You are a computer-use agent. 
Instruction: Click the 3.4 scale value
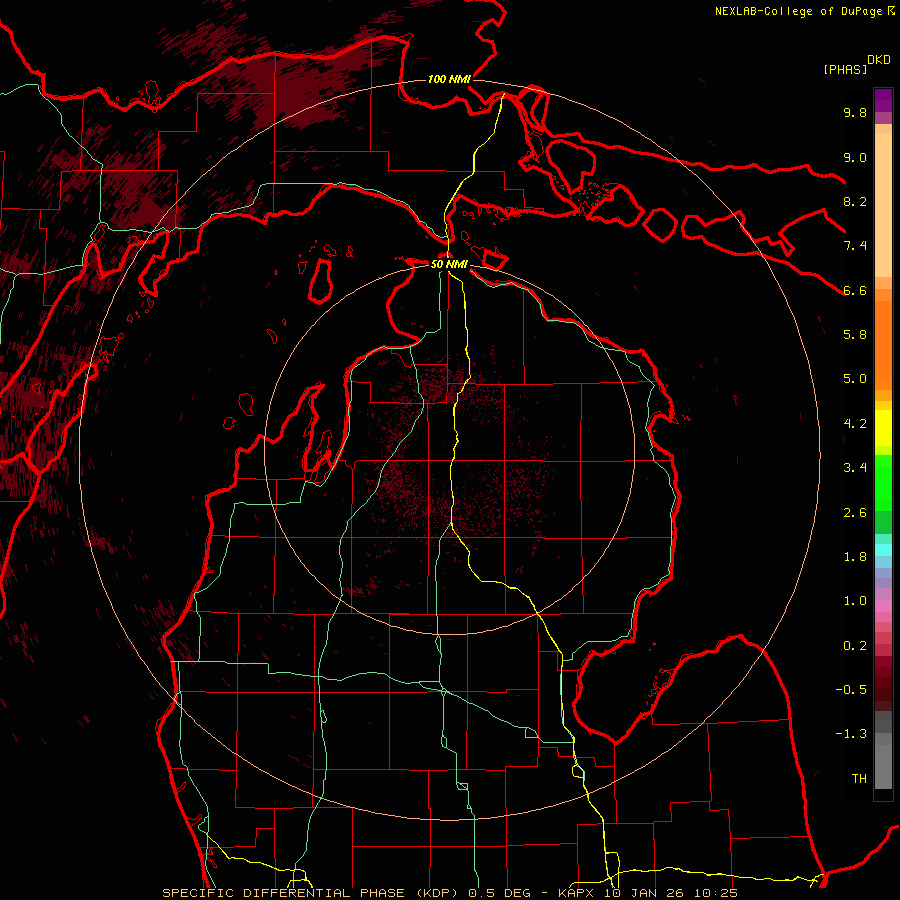(855, 468)
